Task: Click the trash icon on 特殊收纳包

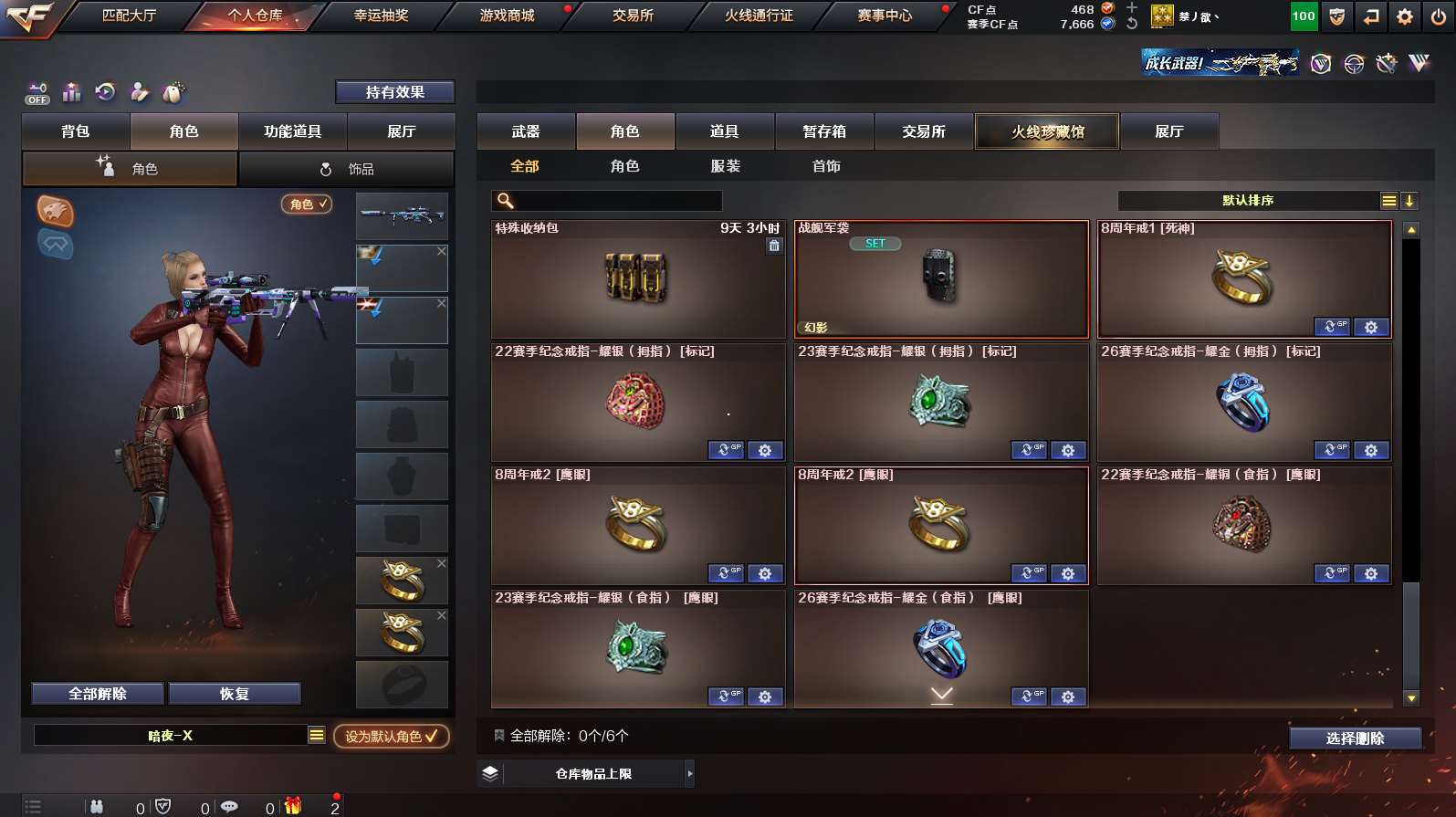Action: pos(774,246)
